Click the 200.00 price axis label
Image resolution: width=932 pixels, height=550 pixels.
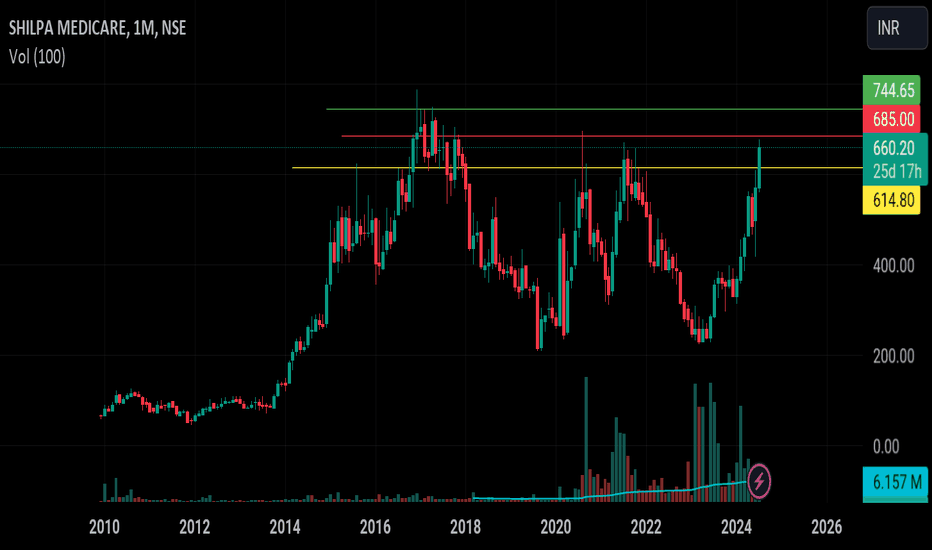click(x=893, y=356)
